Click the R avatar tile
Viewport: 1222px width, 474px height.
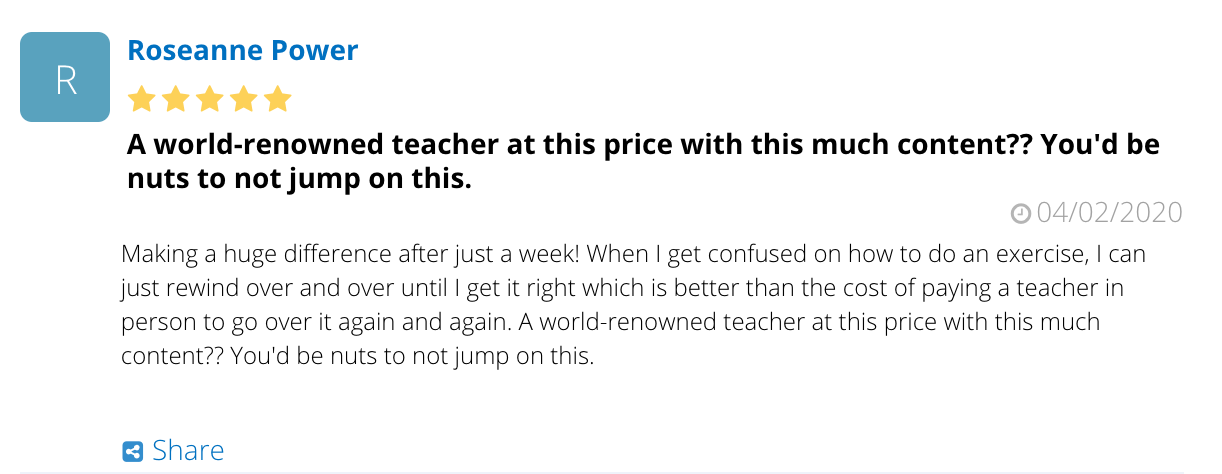65,77
